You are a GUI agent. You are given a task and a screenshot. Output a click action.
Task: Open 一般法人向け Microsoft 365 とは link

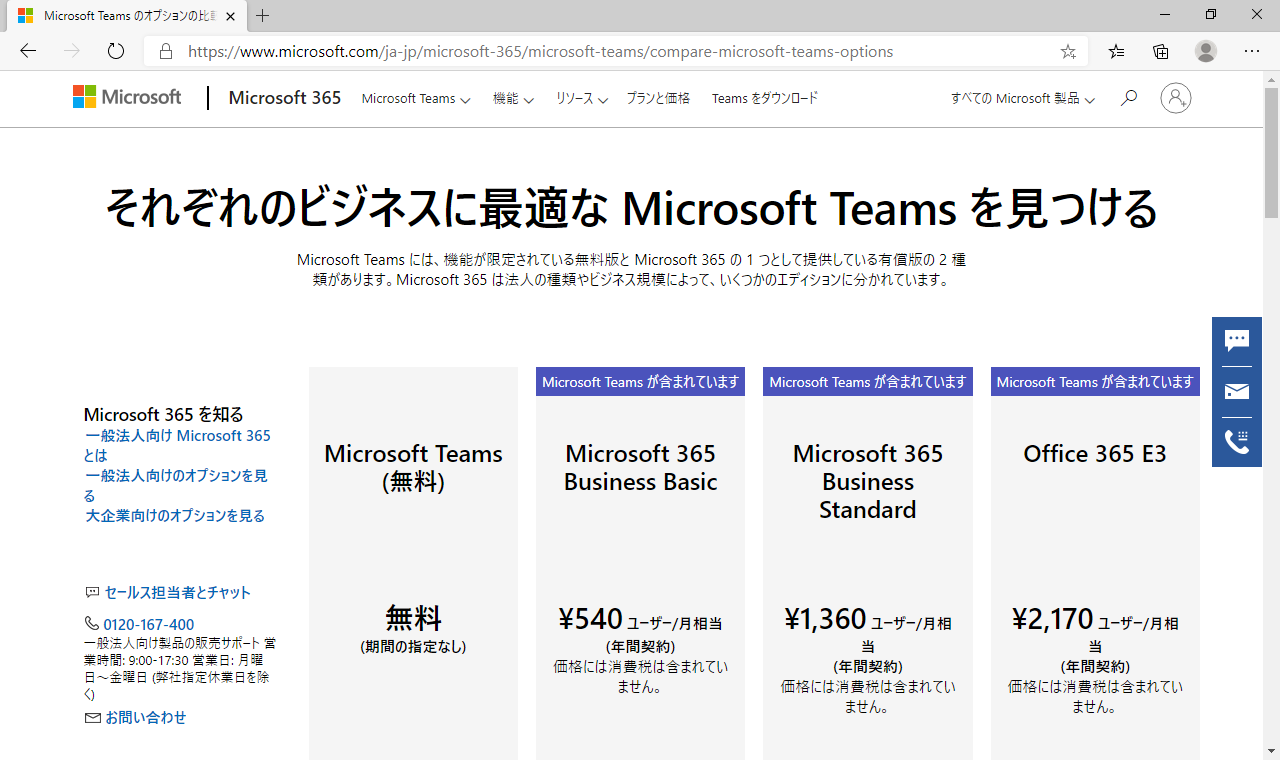click(178, 445)
